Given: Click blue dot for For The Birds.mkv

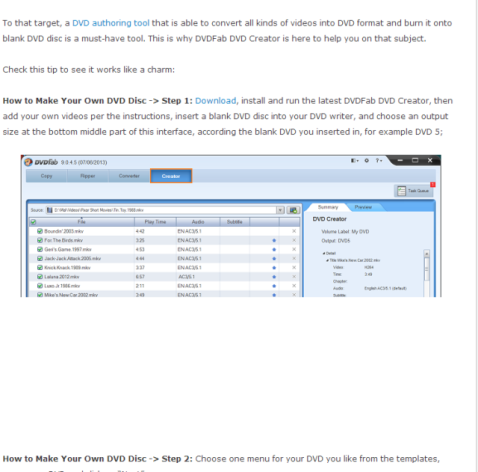Looking at the screenshot, I should [274, 240].
